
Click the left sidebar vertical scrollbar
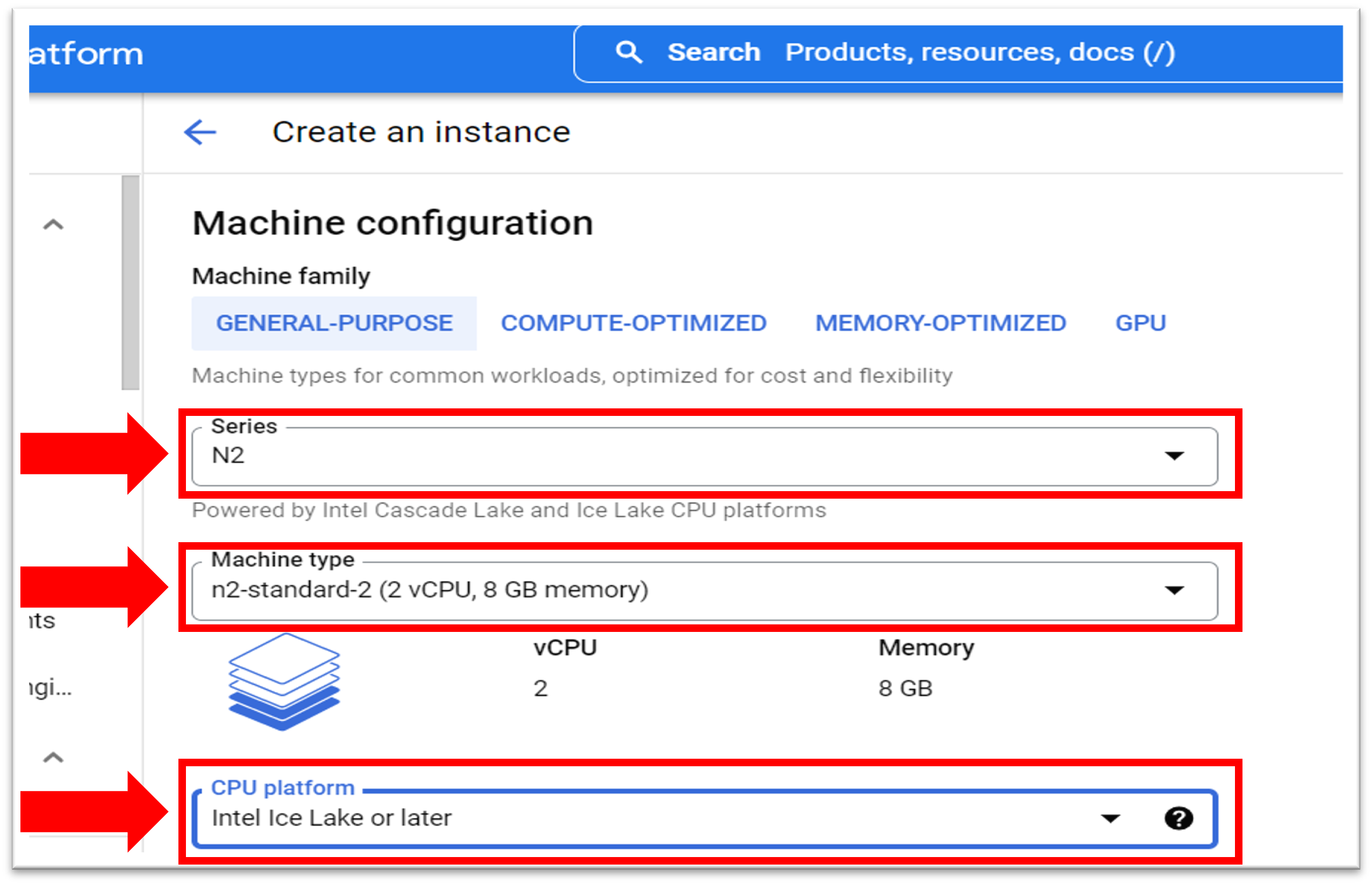tap(131, 283)
